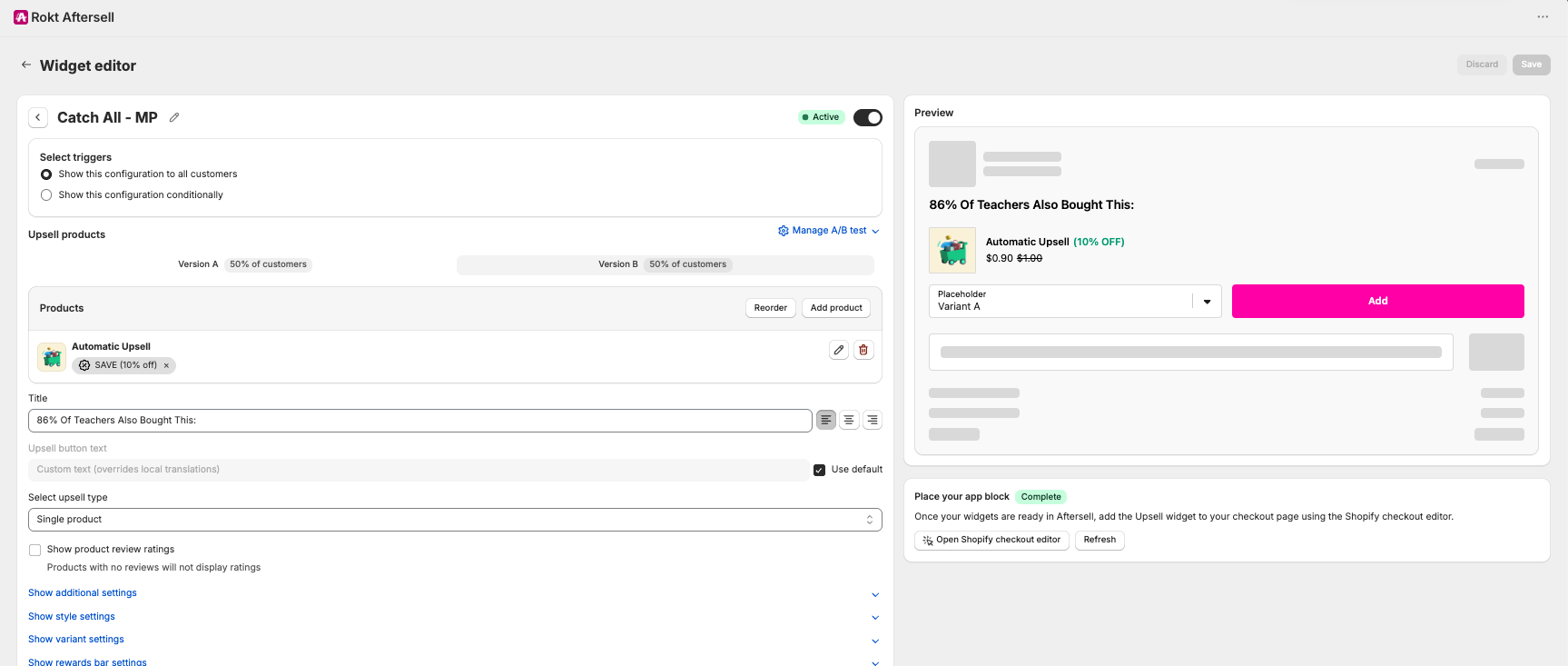The height and width of the screenshot is (666, 1568).
Task: Switch to the Version A tab
Action: pos(242,264)
